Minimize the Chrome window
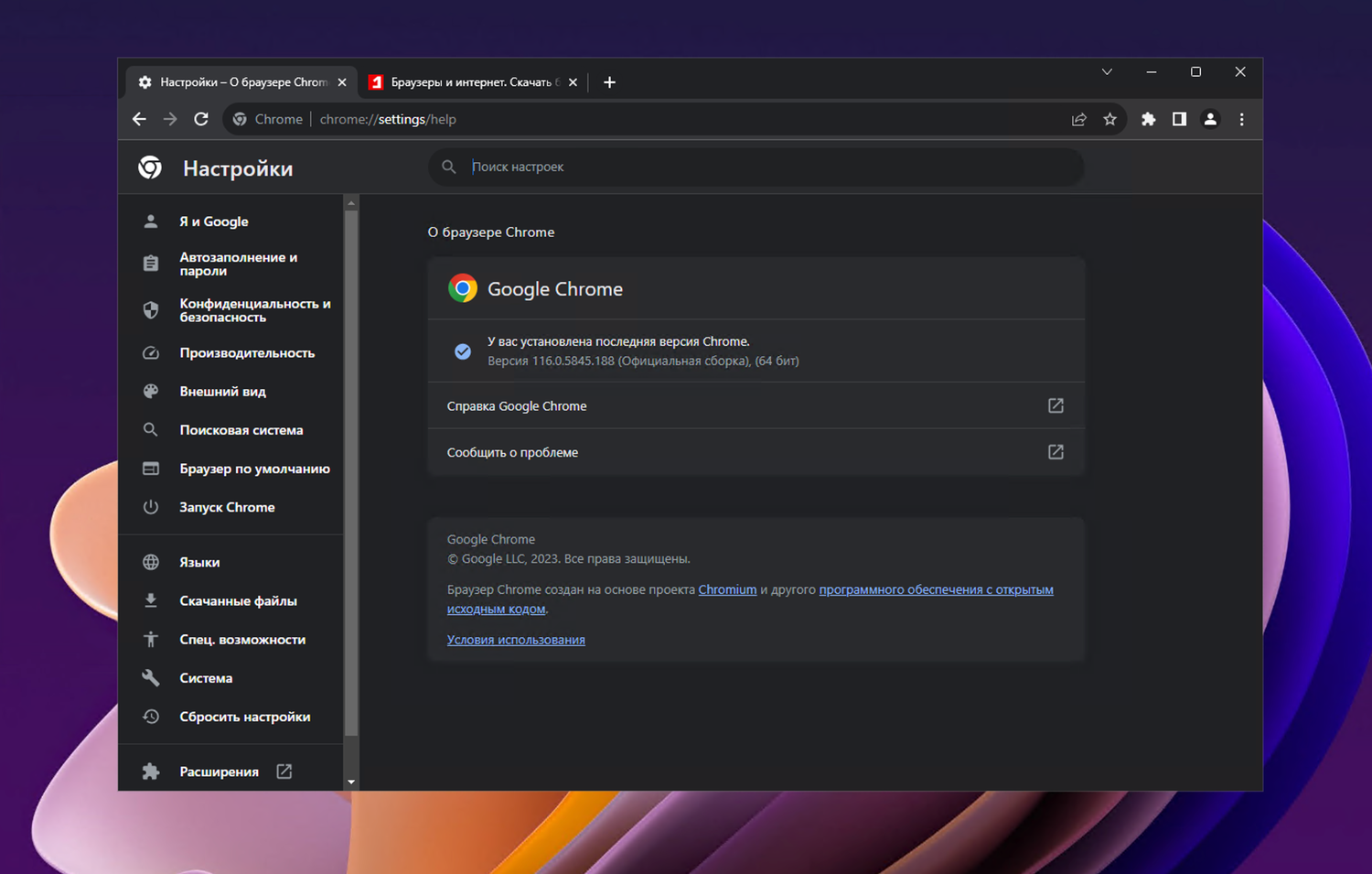The image size is (1372, 874). coord(1152,71)
